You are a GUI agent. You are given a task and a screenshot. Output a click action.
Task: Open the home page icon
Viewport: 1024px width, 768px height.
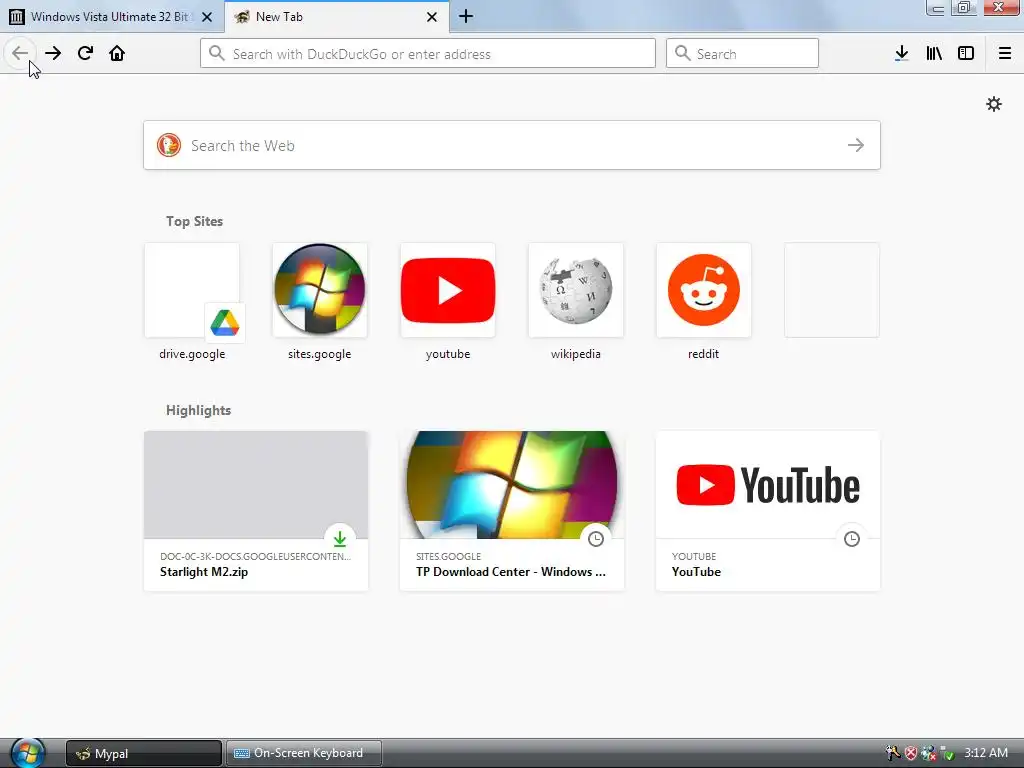[x=117, y=53]
